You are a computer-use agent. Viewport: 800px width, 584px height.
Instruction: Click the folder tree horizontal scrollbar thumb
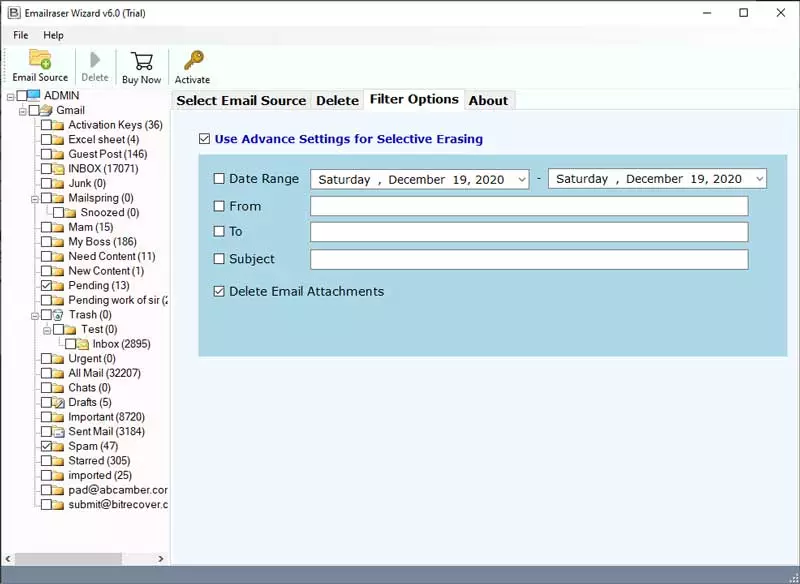pyautogui.click(x=68, y=558)
